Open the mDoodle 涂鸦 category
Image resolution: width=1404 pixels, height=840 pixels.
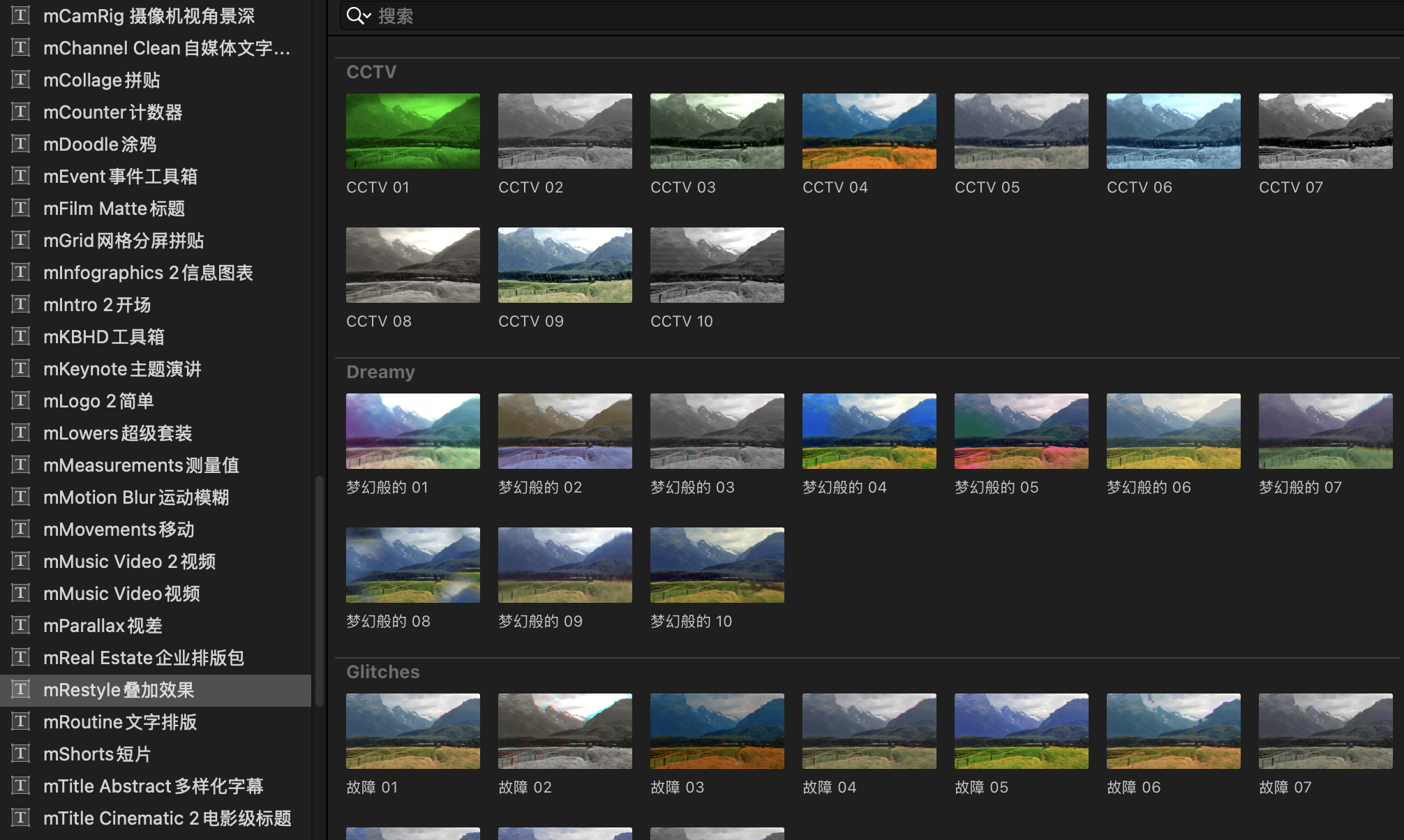(x=156, y=144)
